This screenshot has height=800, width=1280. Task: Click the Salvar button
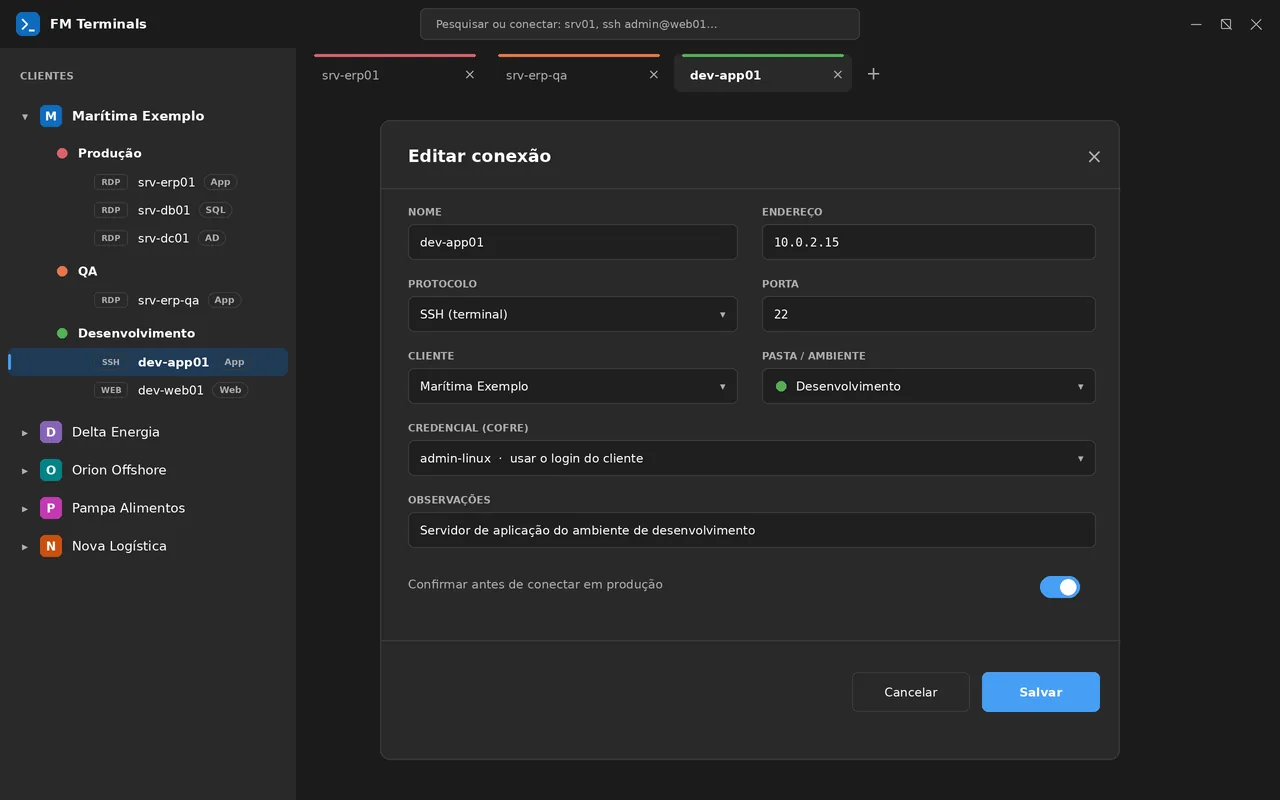click(1041, 692)
